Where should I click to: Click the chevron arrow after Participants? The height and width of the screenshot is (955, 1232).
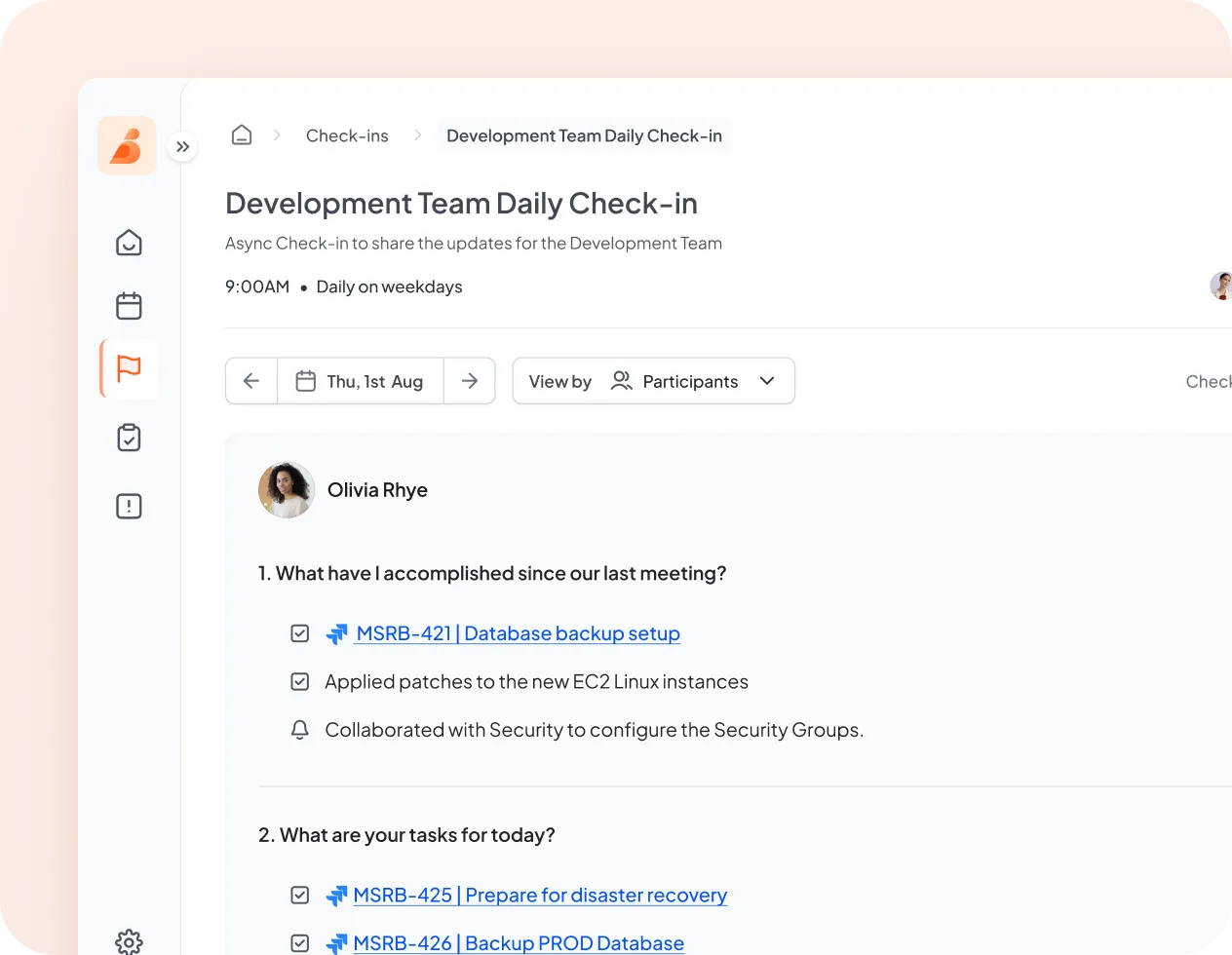(767, 381)
